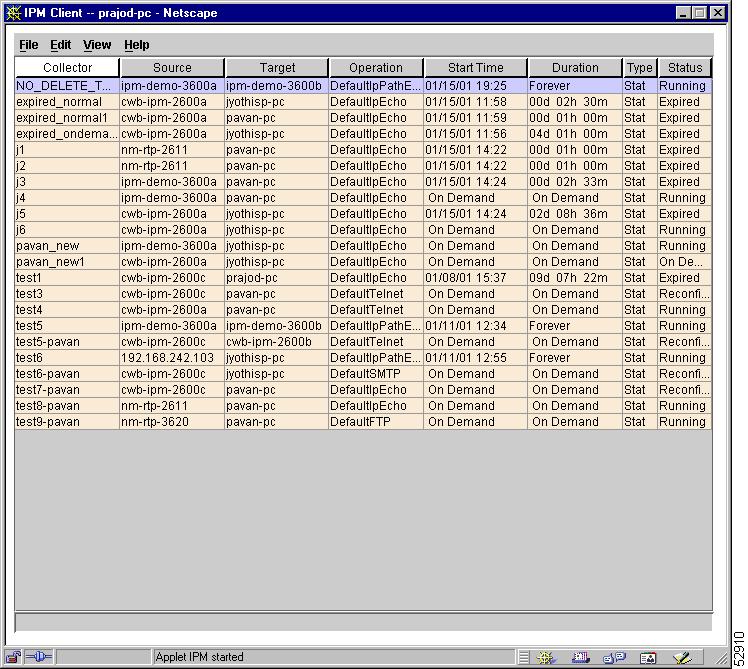The height and width of the screenshot is (669, 748).
Task: Sort by the Operation column header
Action: (x=376, y=68)
